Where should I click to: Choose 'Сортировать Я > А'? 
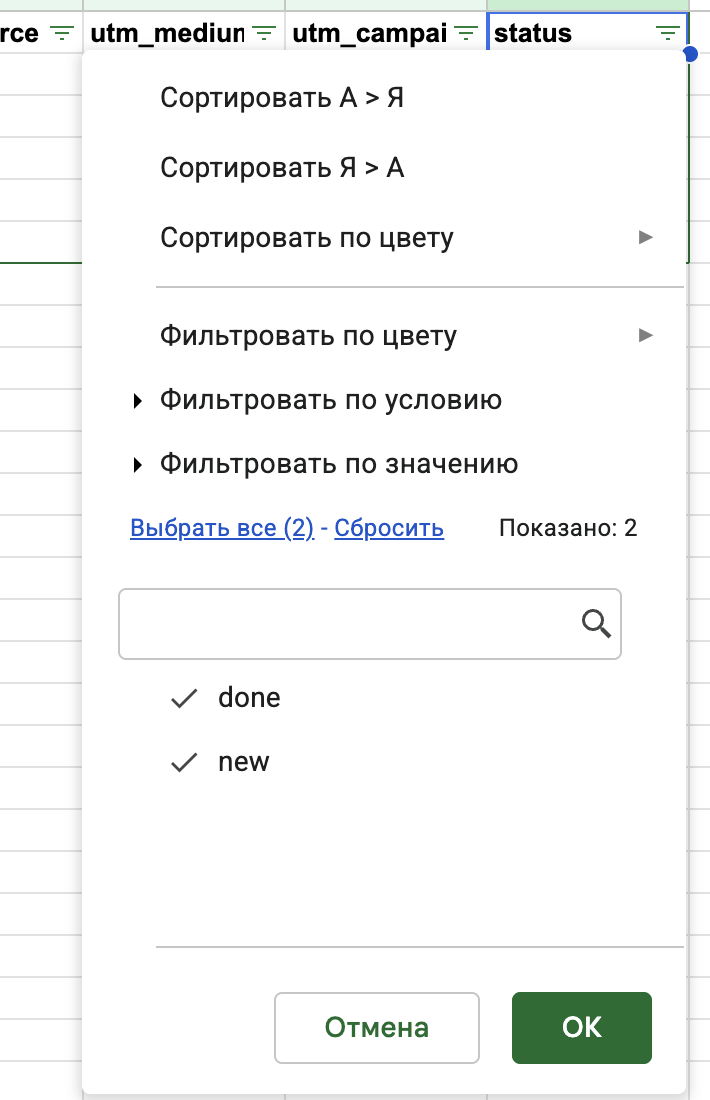[x=282, y=168]
